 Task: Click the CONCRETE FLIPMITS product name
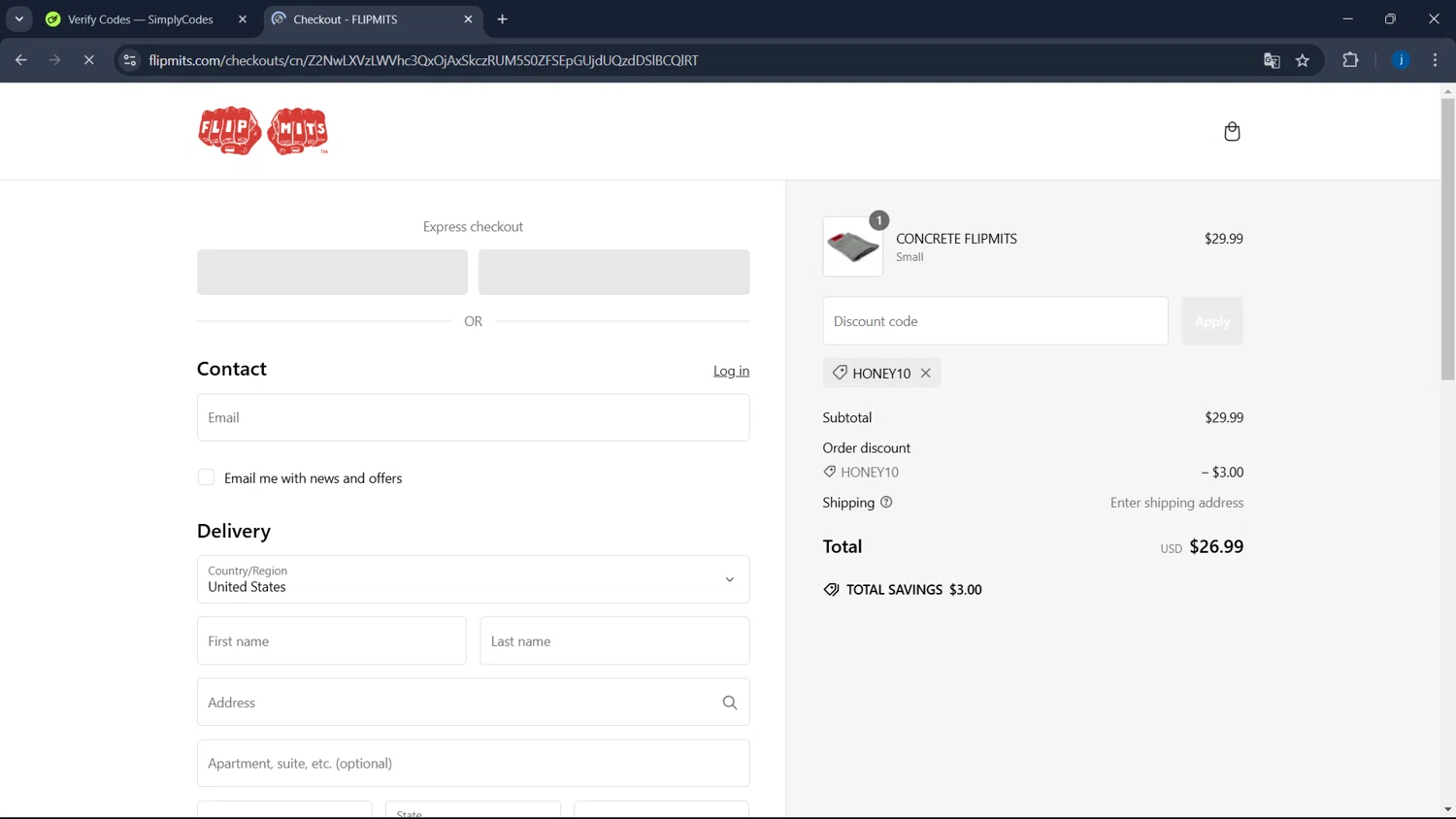pos(956,239)
